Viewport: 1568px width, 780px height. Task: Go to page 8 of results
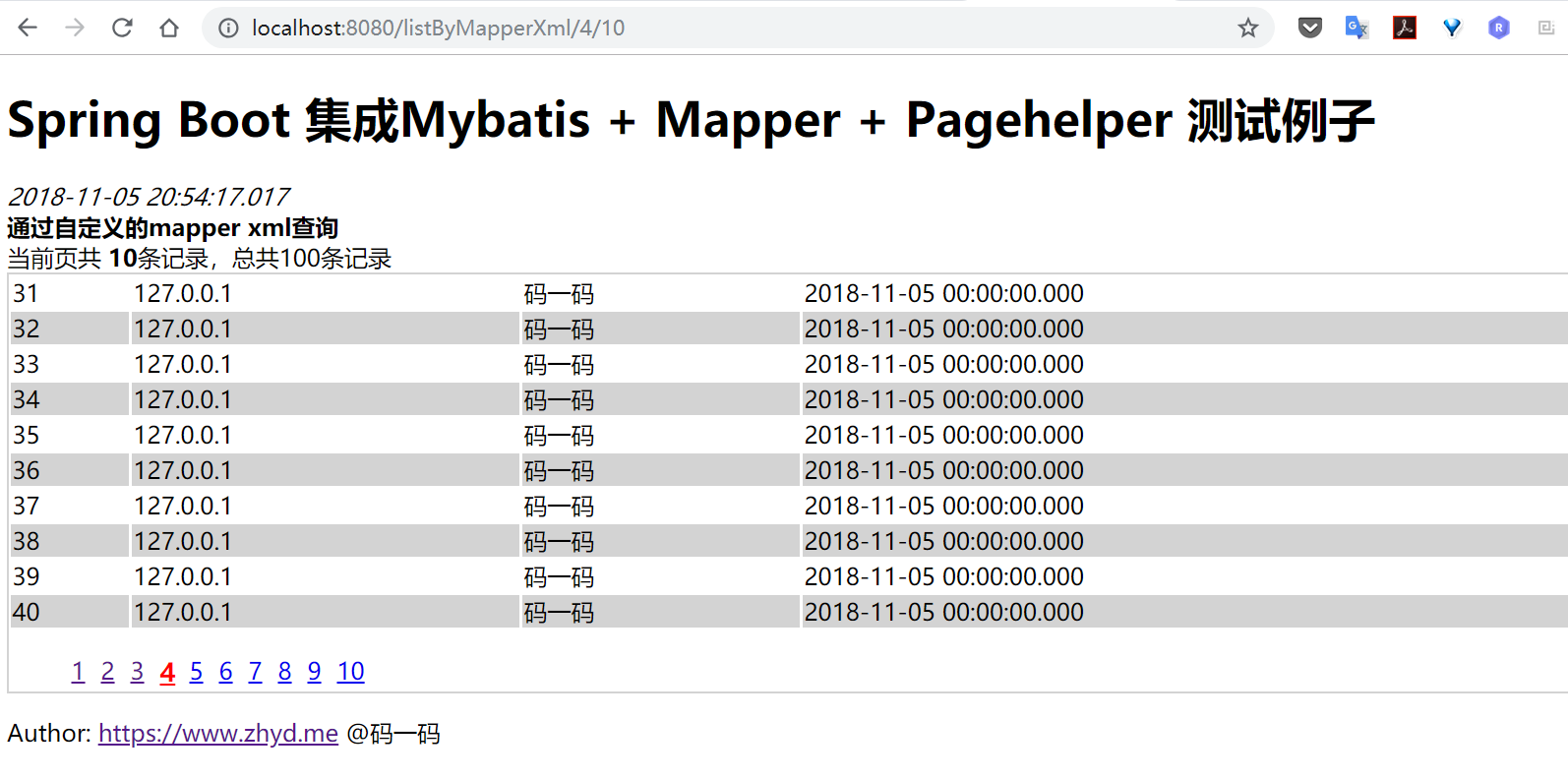tap(284, 672)
